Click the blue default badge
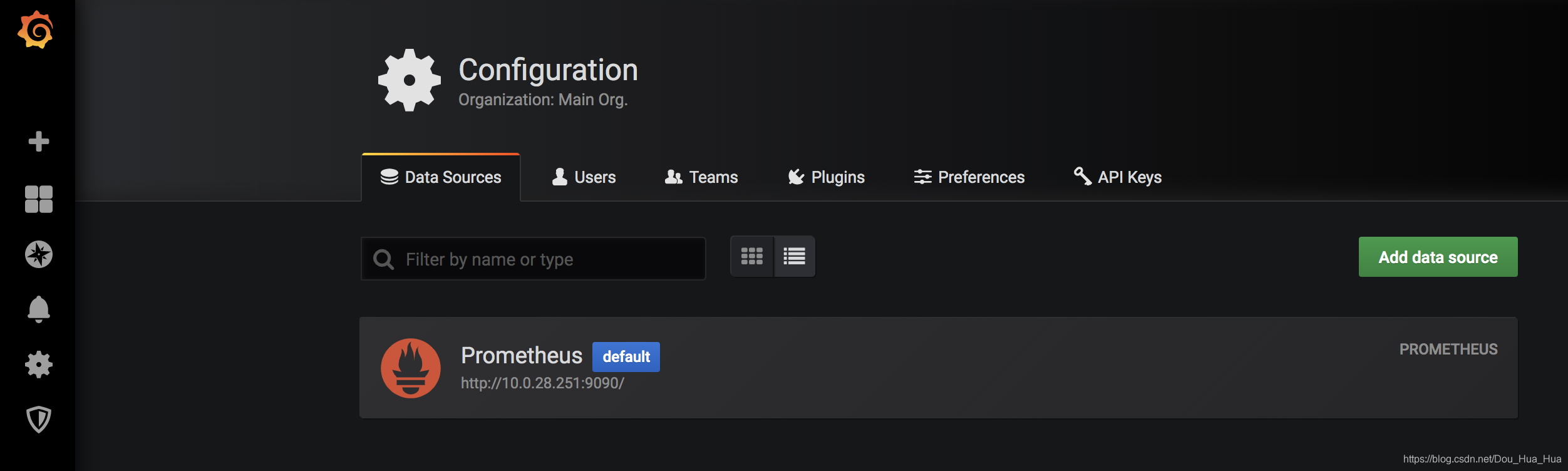The image size is (1568, 471). pyautogui.click(x=626, y=357)
